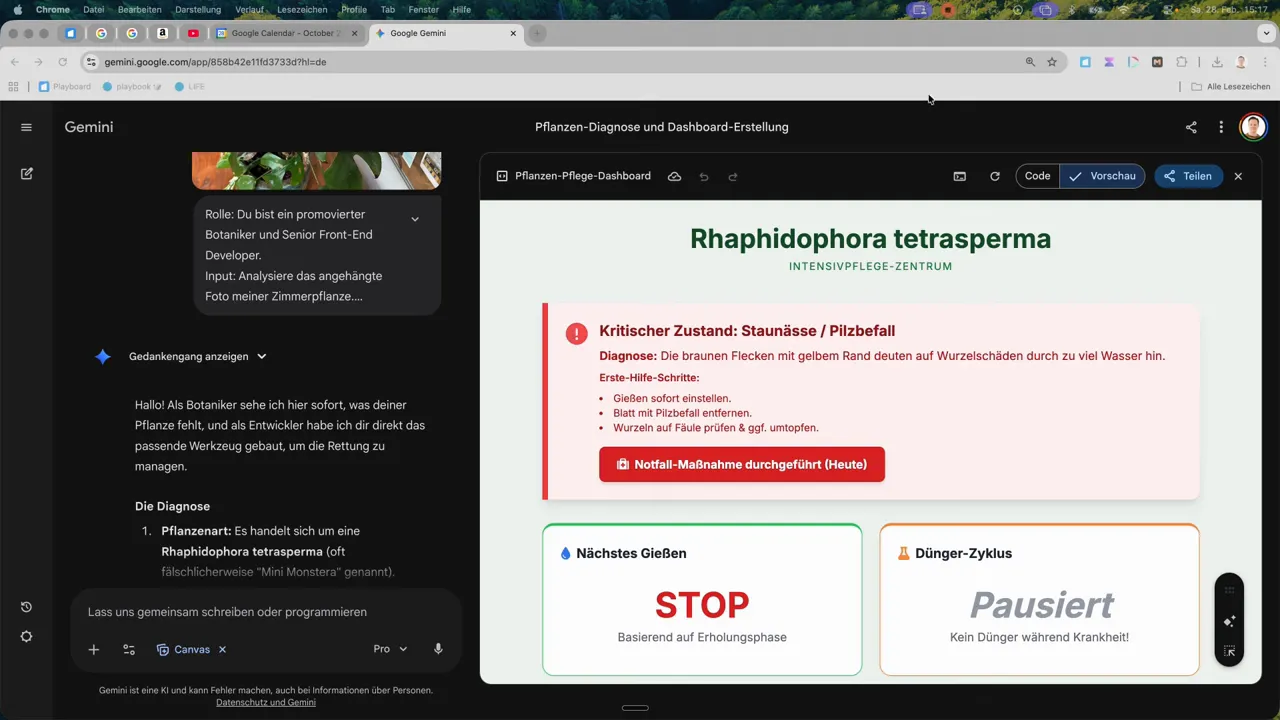Open the attached plant photo thumbnail

pyautogui.click(x=316, y=170)
